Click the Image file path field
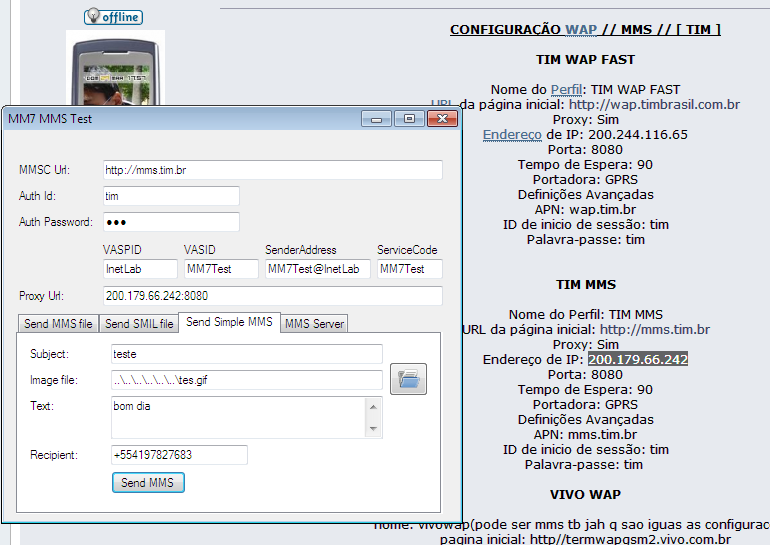770x545 pixels. pyautogui.click(x=247, y=380)
